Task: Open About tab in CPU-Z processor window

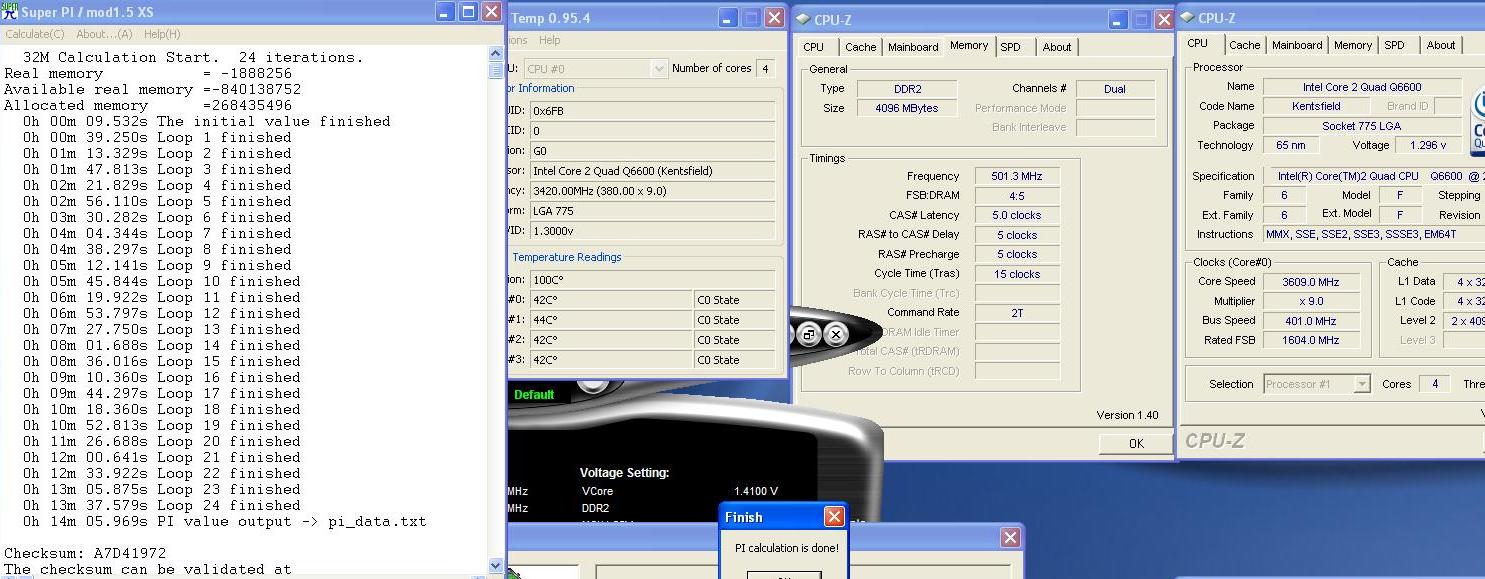Action: coord(1441,45)
